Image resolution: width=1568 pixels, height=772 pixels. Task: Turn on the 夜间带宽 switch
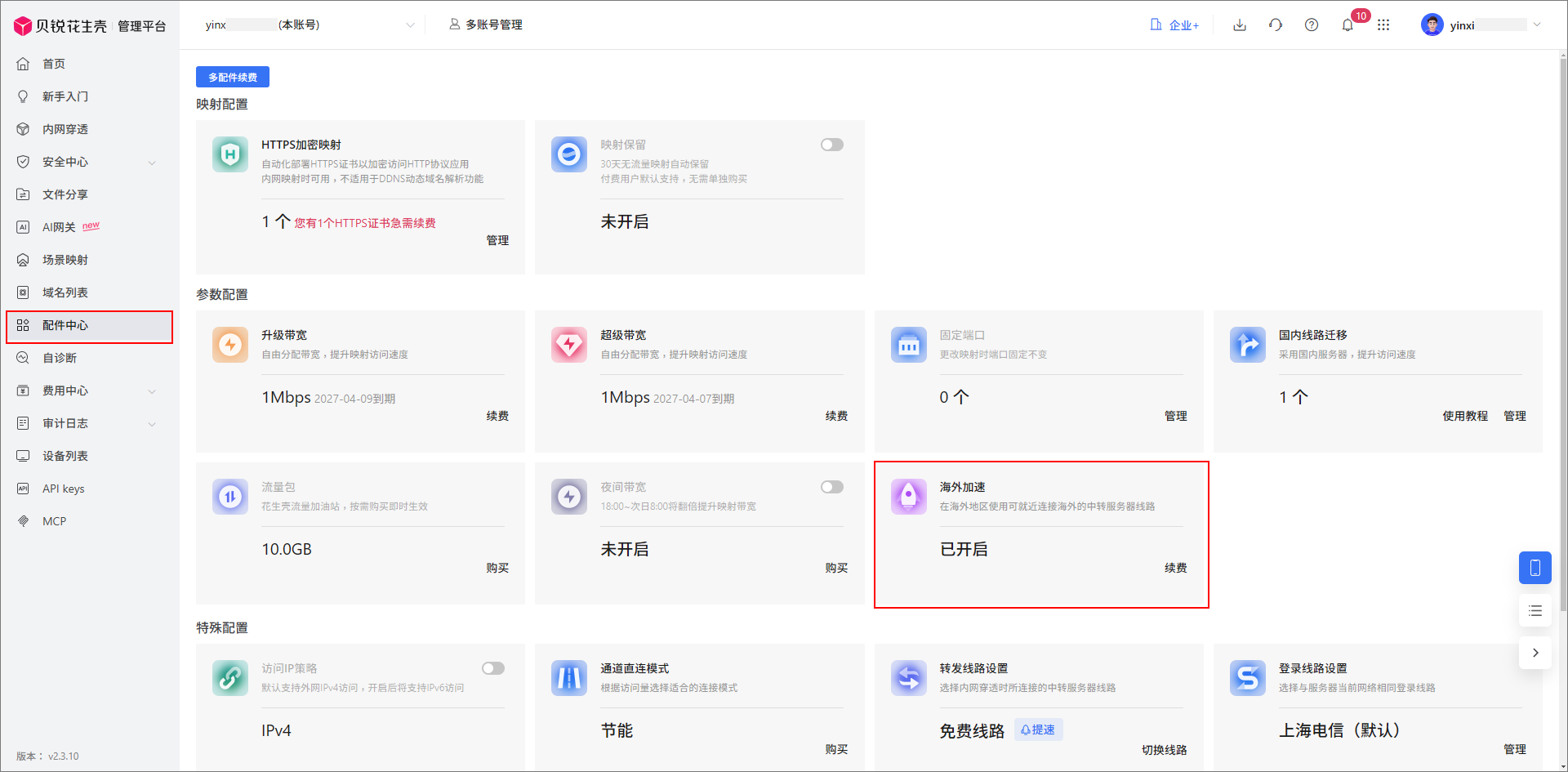(831, 486)
